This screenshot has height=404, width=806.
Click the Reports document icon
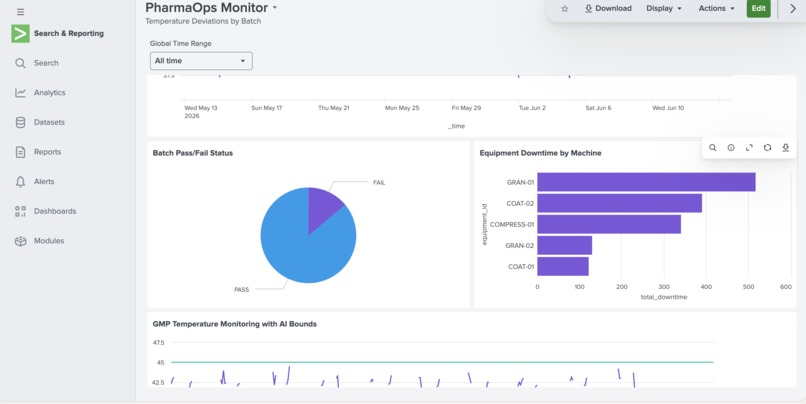[x=20, y=152]
